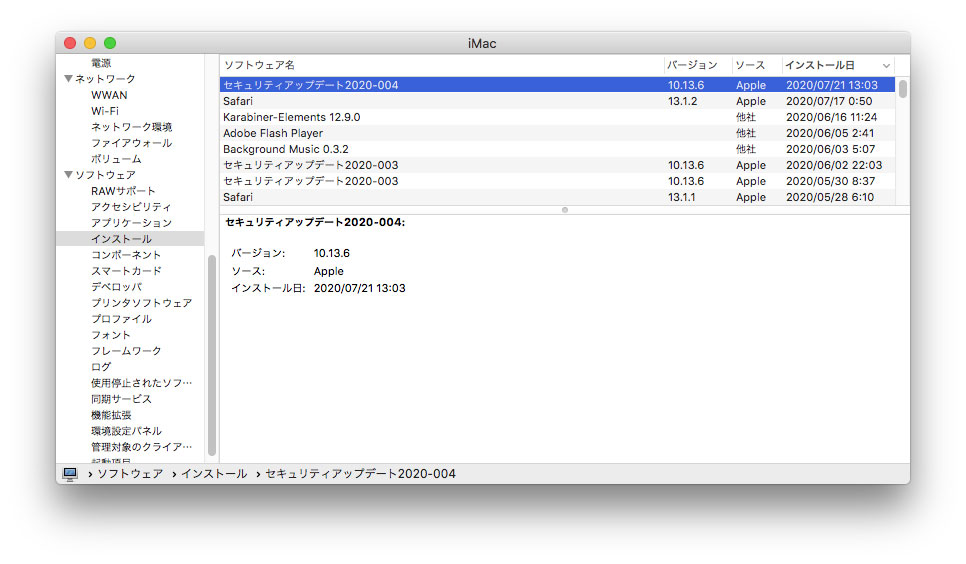This screenshot has height=564, width=966.
Task: Click the sidebar vertical scrollbar thumb
Action: 212,355
